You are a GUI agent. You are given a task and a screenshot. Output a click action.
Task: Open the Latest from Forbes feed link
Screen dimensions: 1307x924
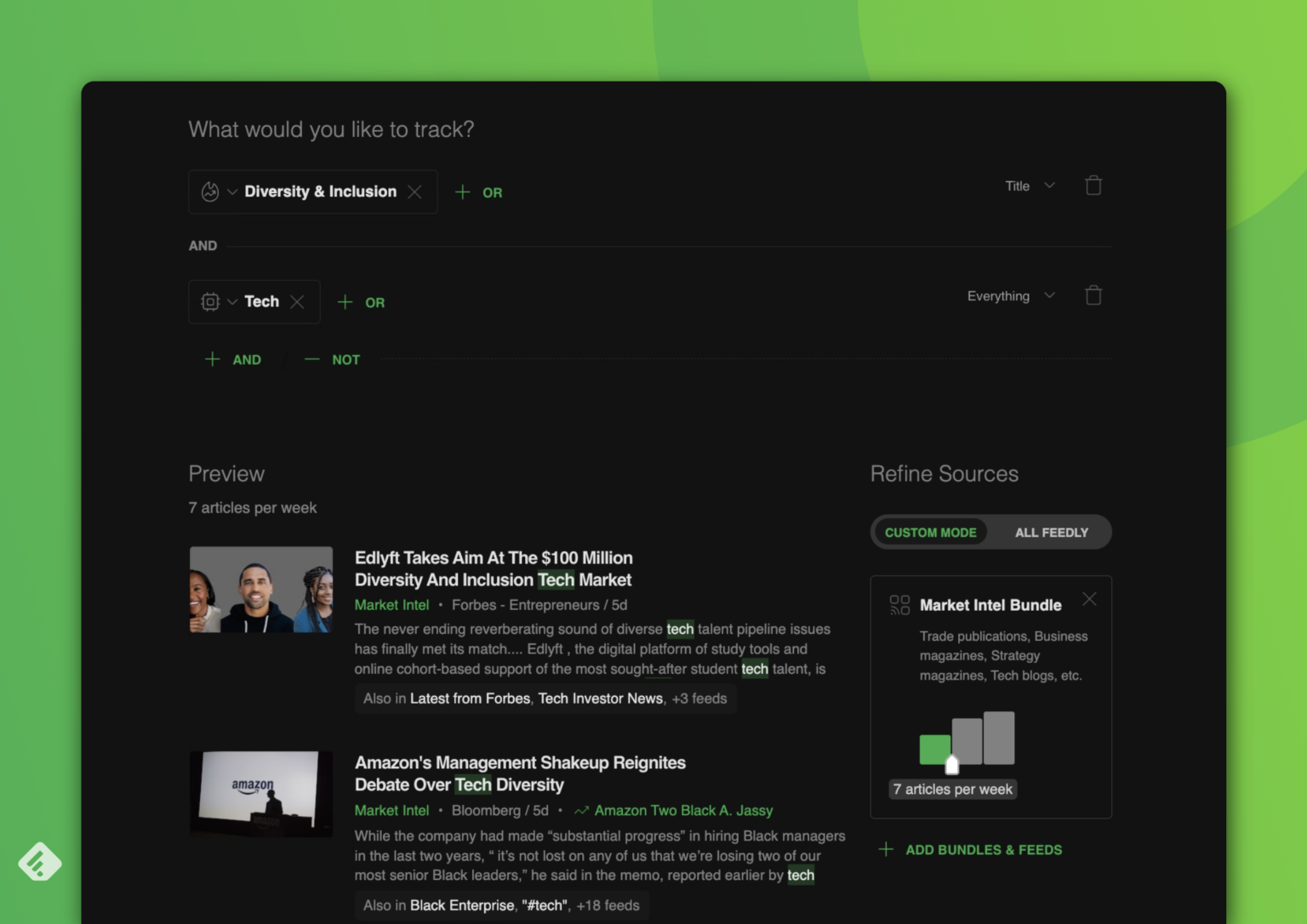470,699
